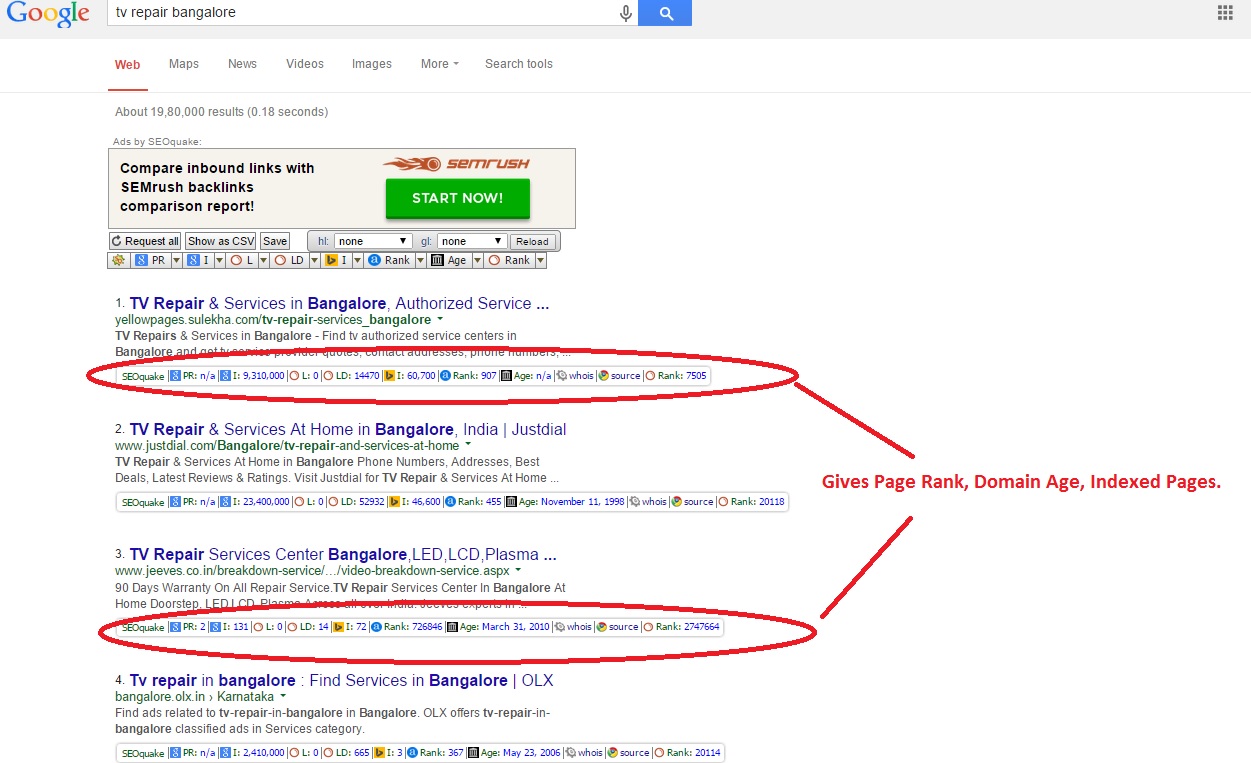Click whois in the OLX result bar

584,753
